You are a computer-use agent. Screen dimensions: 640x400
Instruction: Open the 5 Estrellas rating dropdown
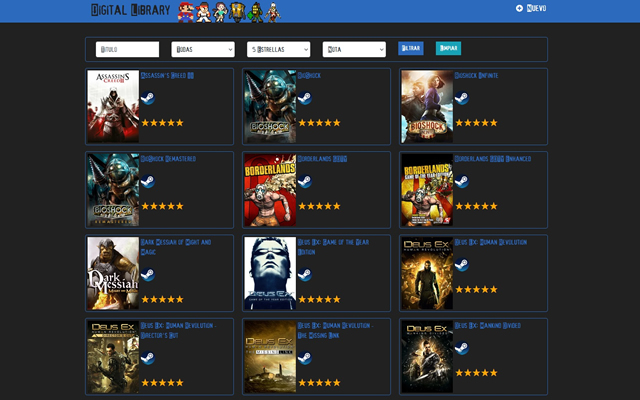coord(278,49)
